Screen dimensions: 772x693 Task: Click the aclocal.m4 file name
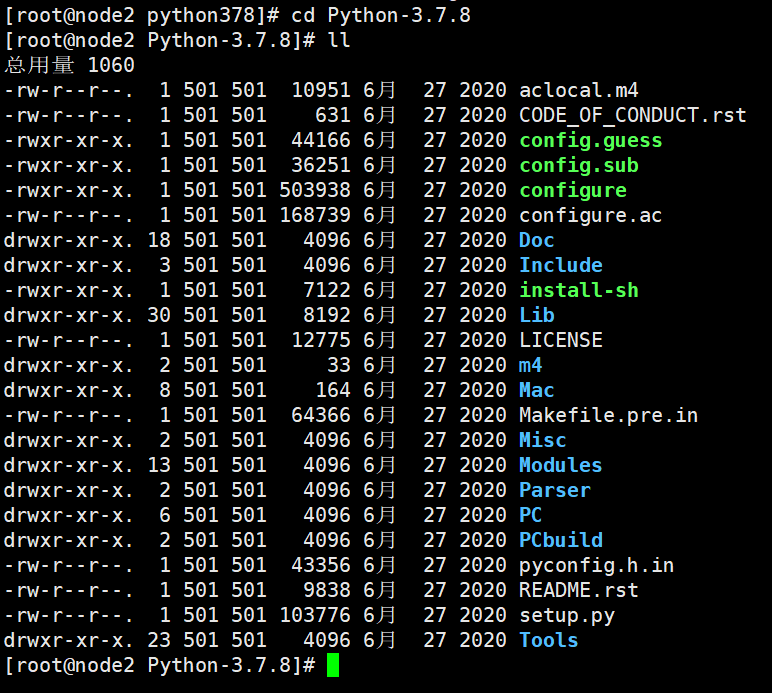[x=579, y=90]
